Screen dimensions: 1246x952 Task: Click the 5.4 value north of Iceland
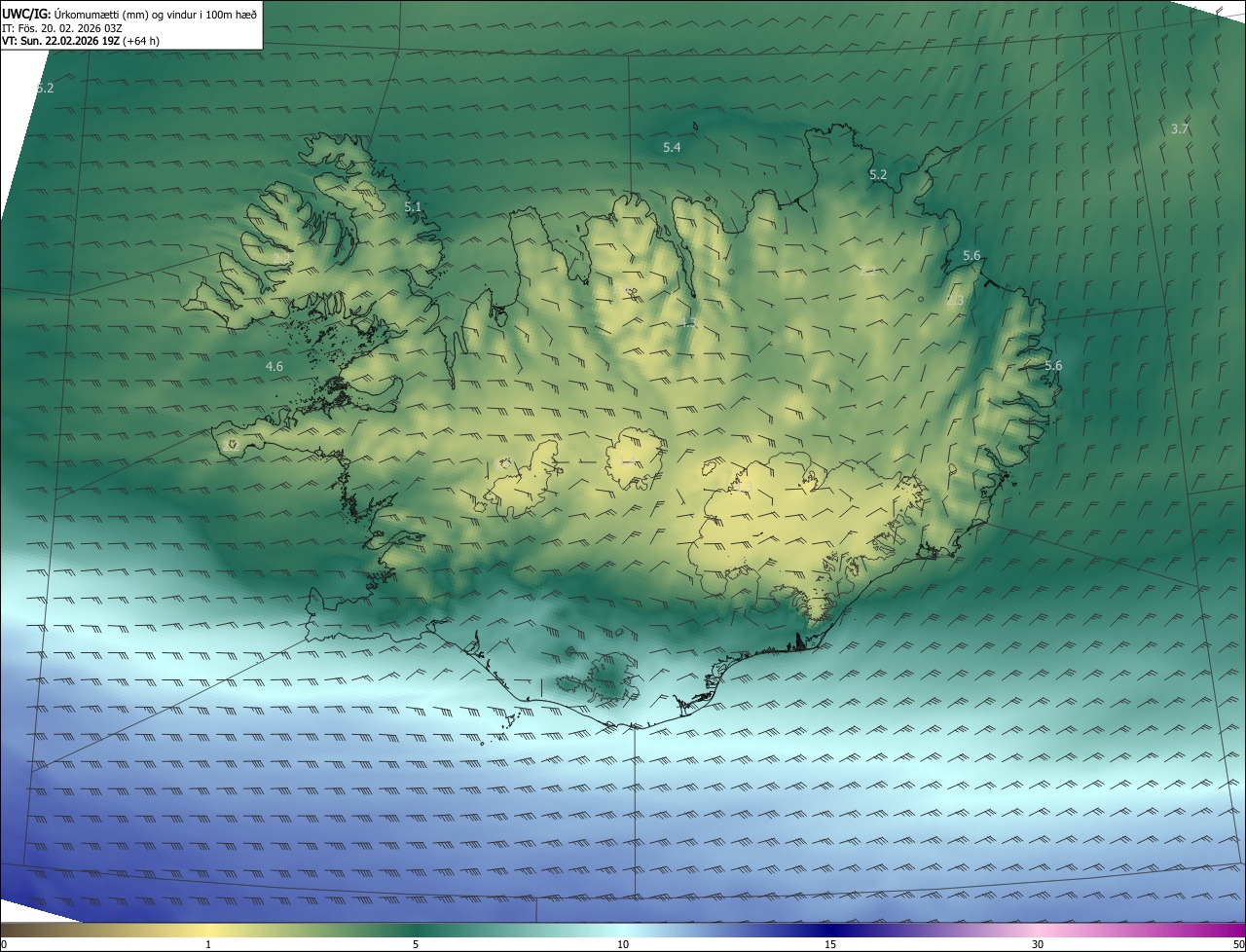tap(672, 147)
